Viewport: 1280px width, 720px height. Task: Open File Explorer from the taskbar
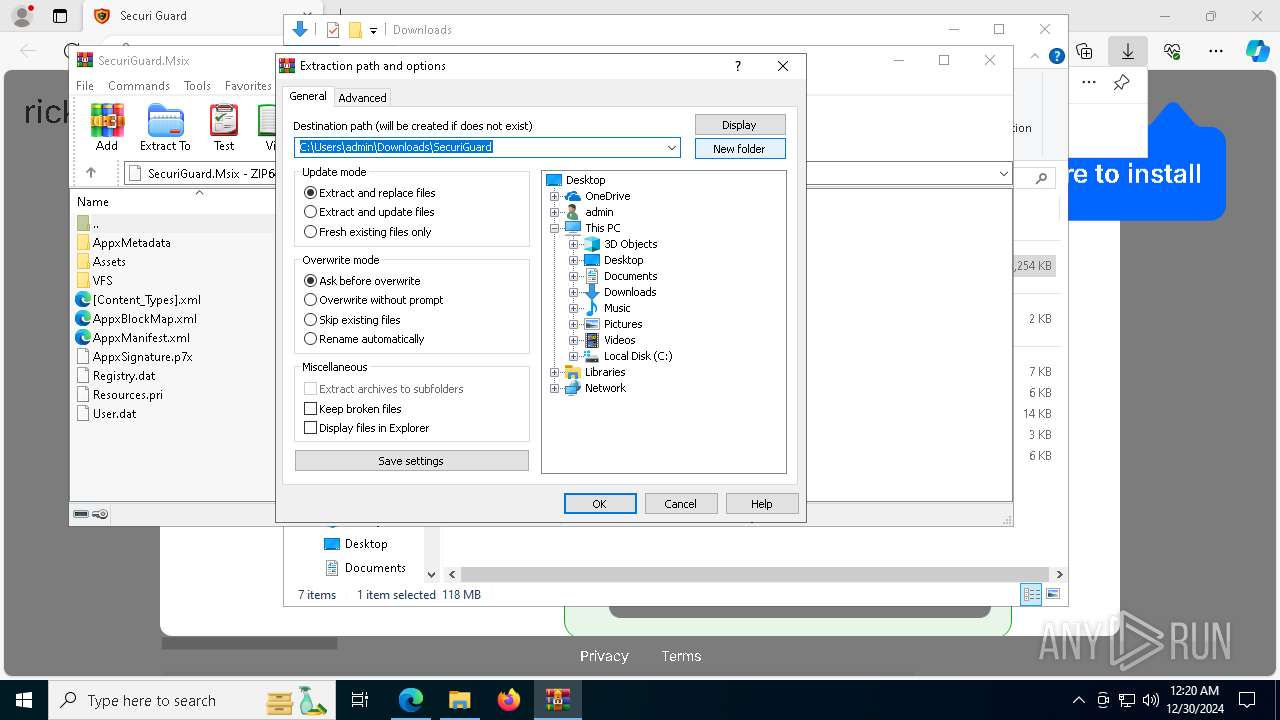tap(460, 700)
